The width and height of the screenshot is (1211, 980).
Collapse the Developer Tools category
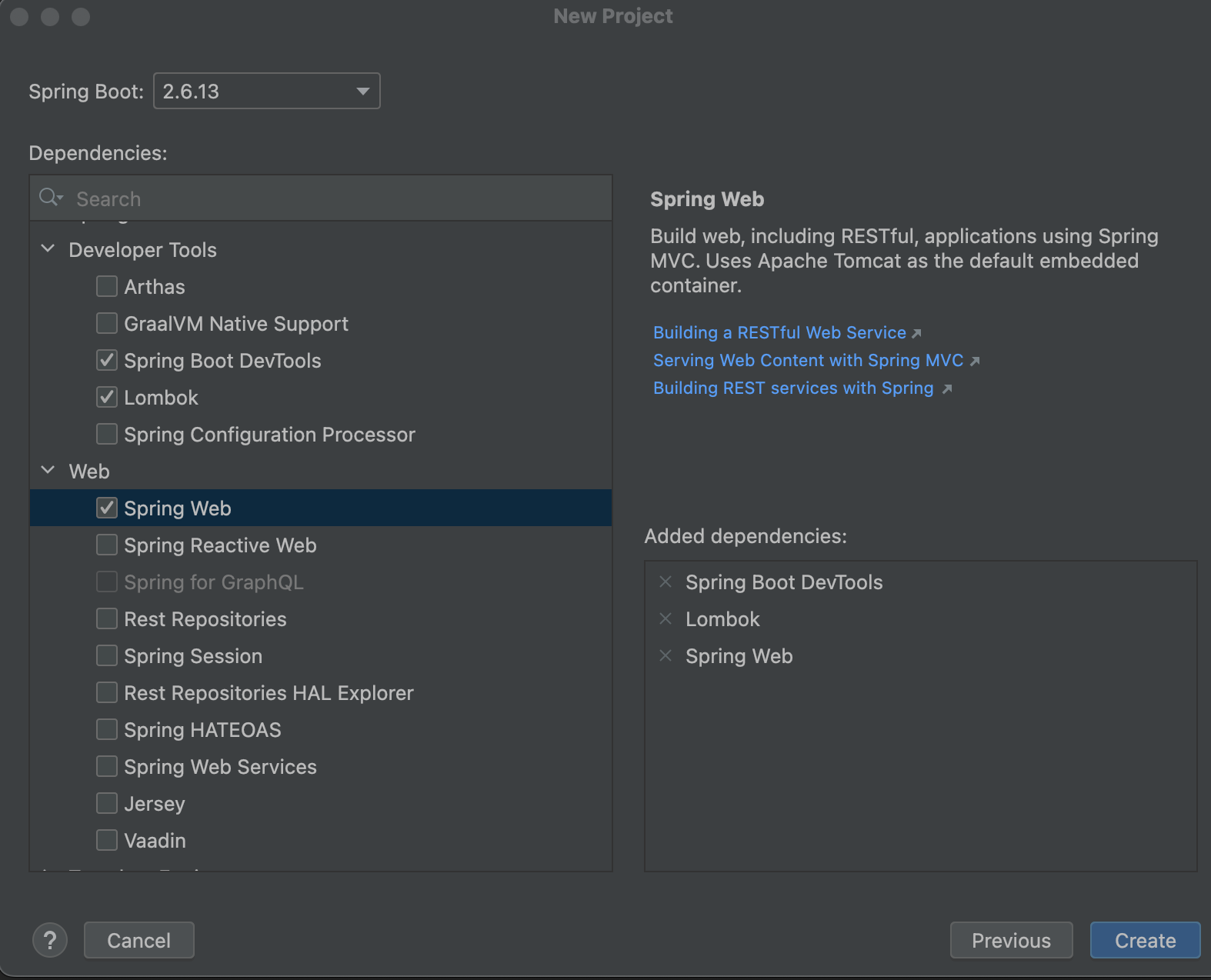coord(48,249)
